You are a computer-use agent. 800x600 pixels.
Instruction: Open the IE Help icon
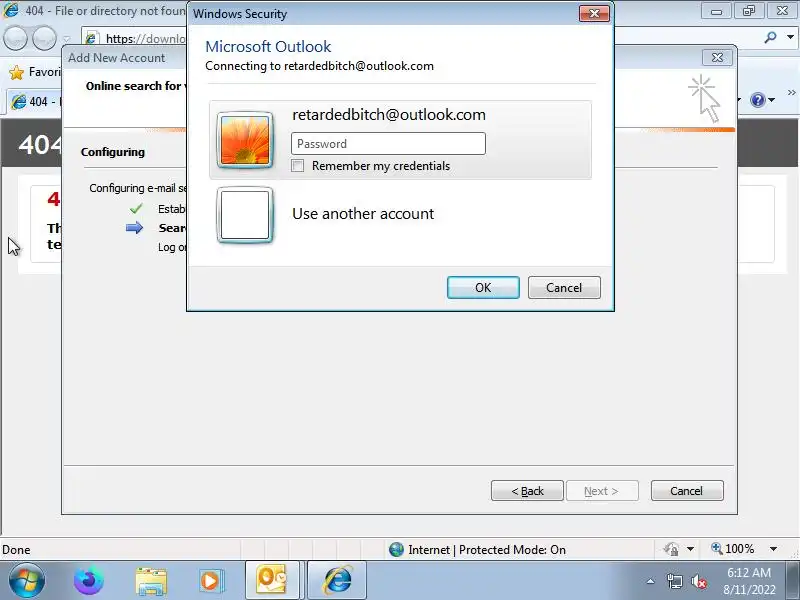coord(758,100)
